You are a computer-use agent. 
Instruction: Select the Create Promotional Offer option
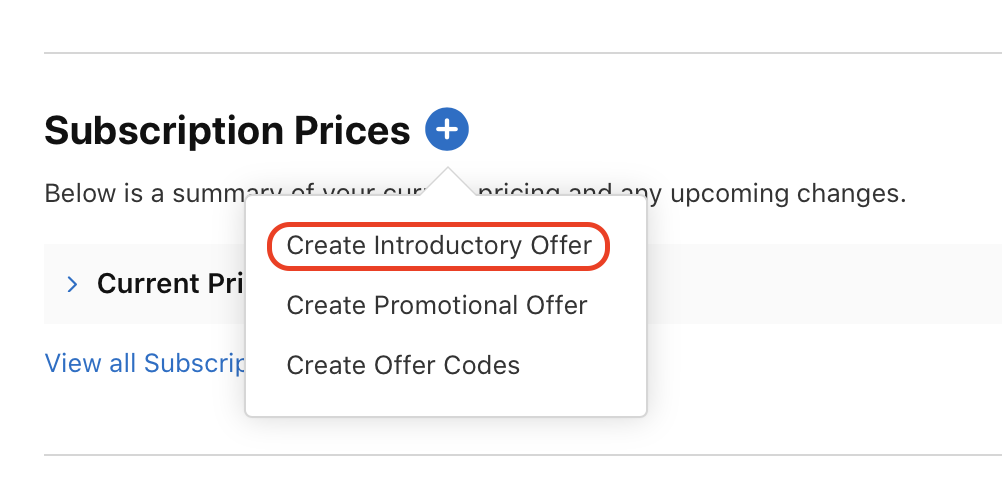point(437,305)
